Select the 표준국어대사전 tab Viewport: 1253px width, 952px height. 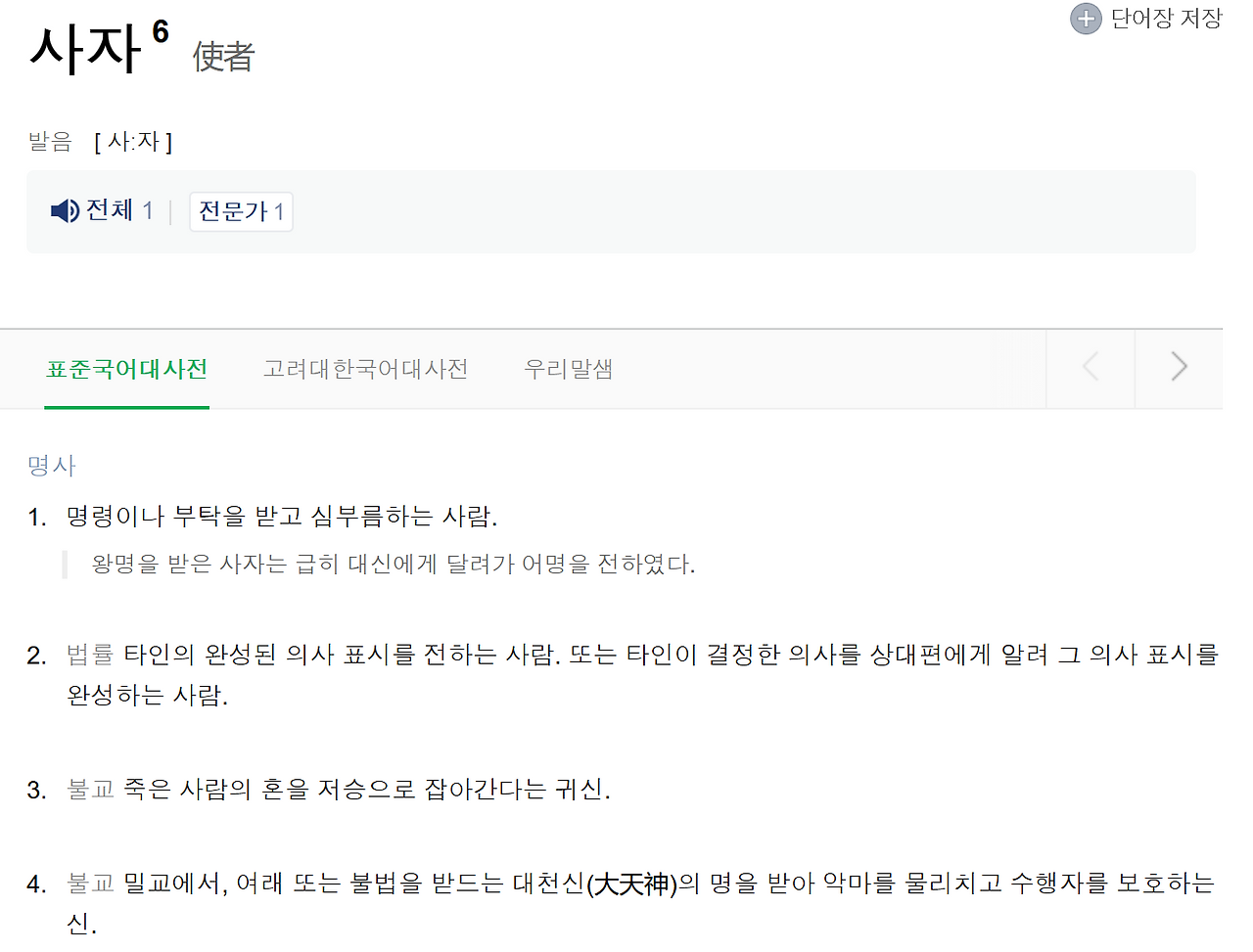(x=126, y=368)
